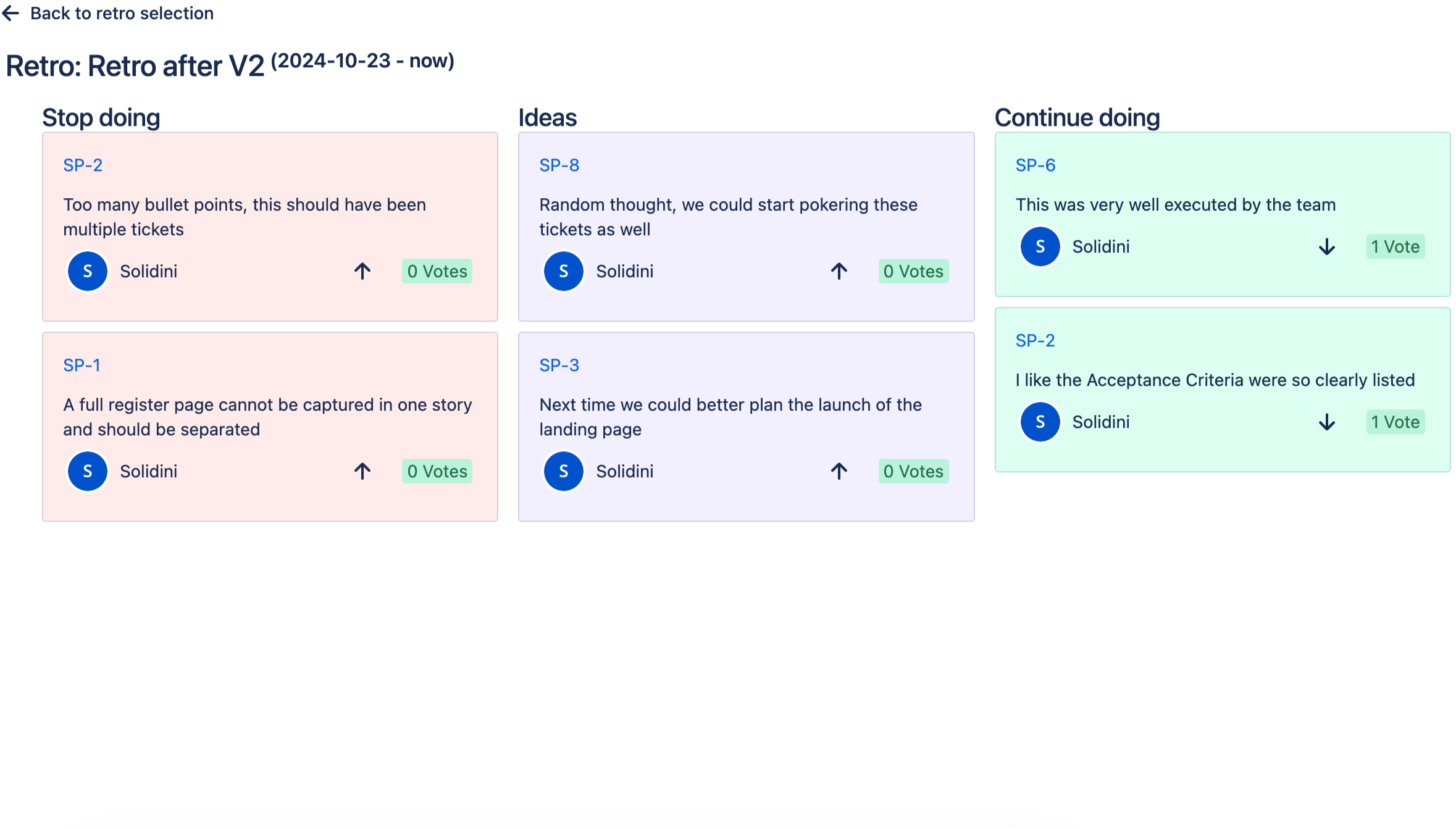Upvote the 'full register page' card
This screenshot has height=828, width=1456.
(x=362, y=471)
